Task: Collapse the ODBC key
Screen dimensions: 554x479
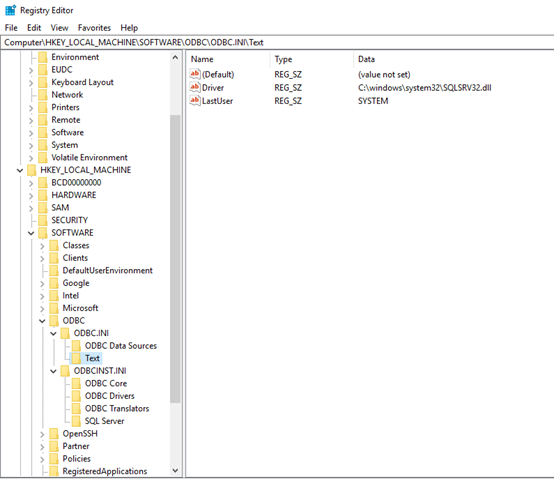Action: (x=42, y=321)
